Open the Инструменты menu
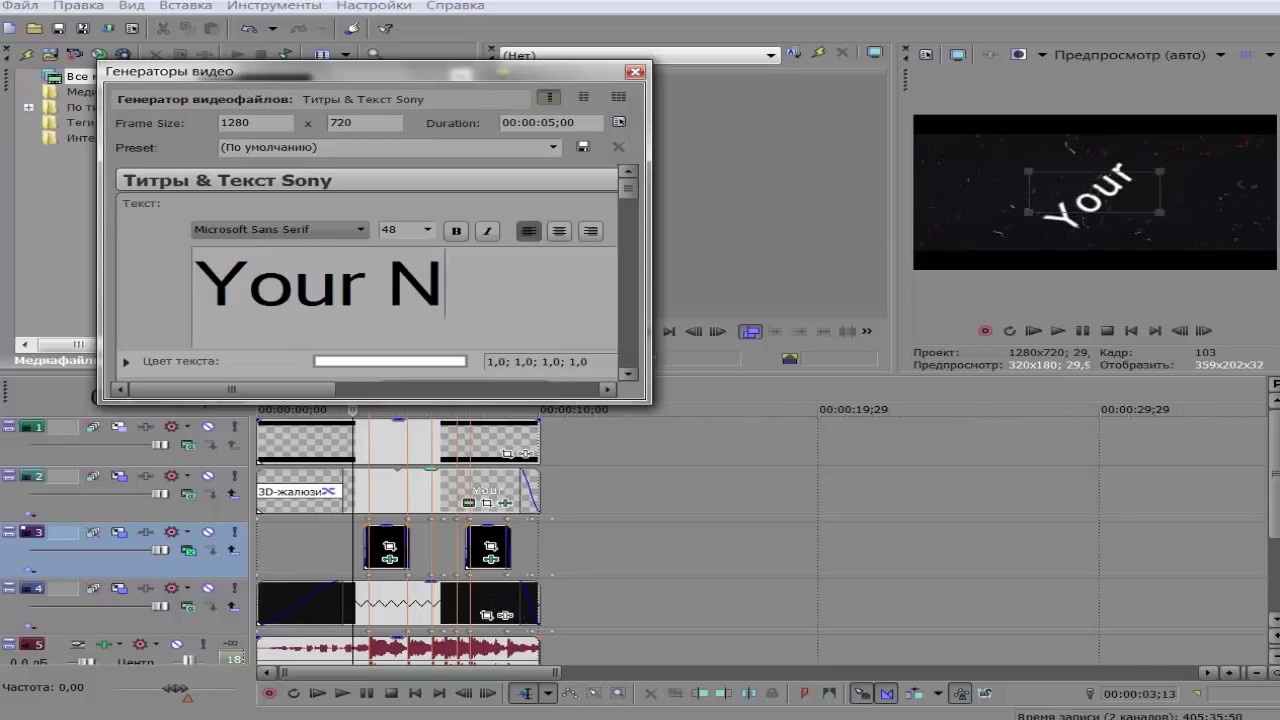 point(274,6)
